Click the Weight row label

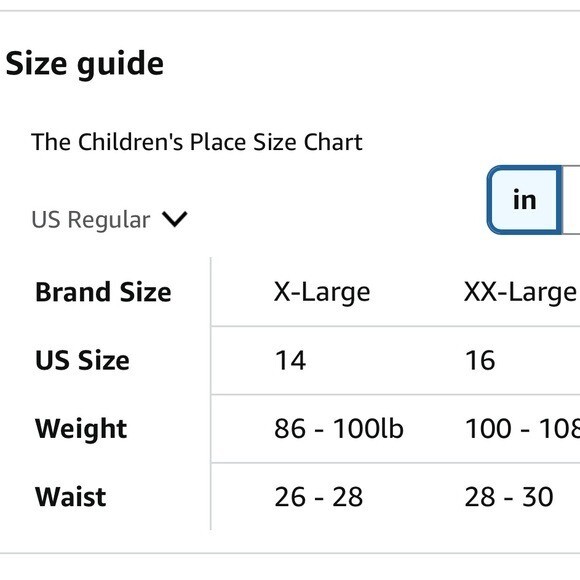[x=81, y=429]
